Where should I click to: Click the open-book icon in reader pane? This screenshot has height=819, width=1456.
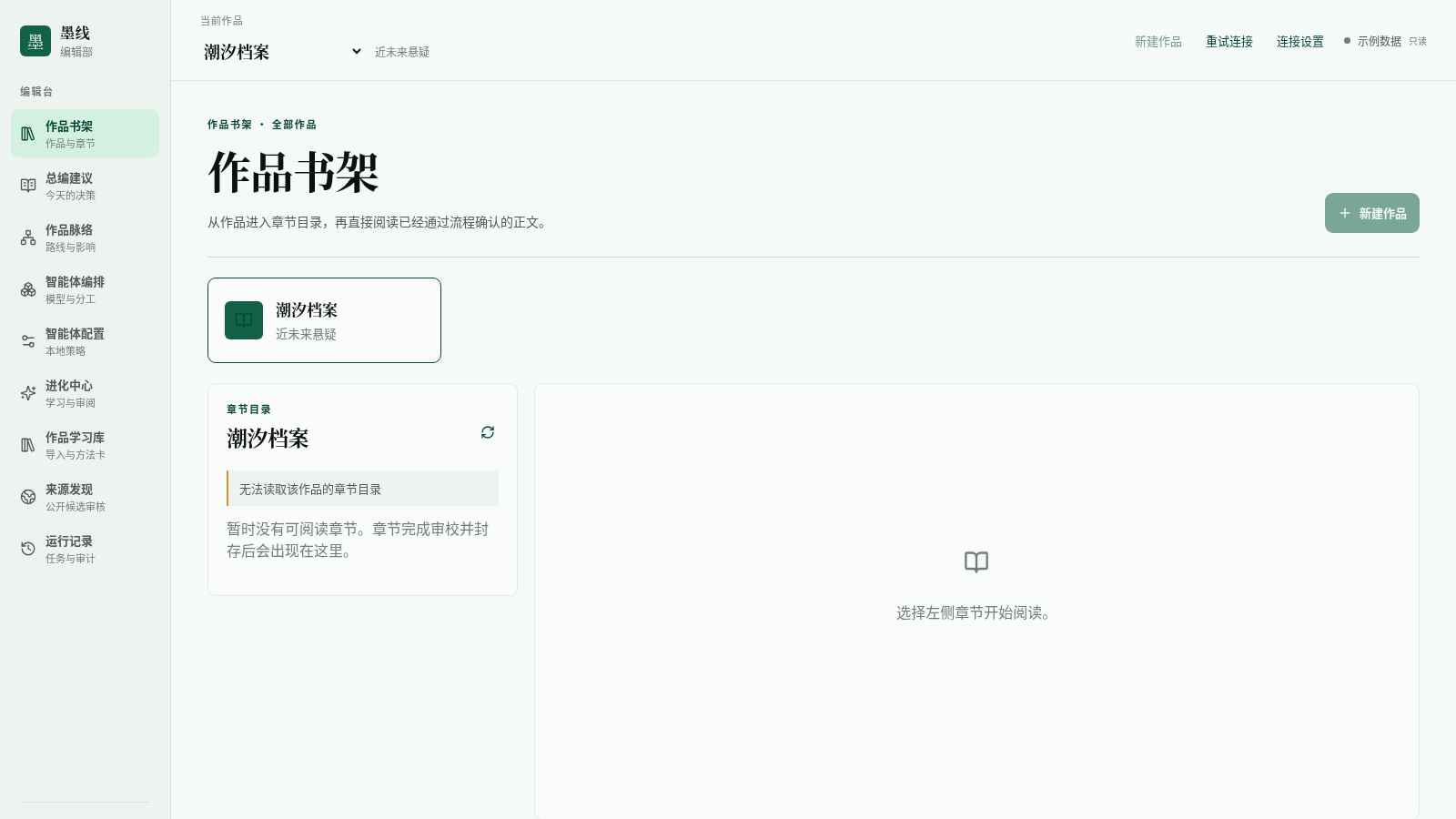pos(976,562)
